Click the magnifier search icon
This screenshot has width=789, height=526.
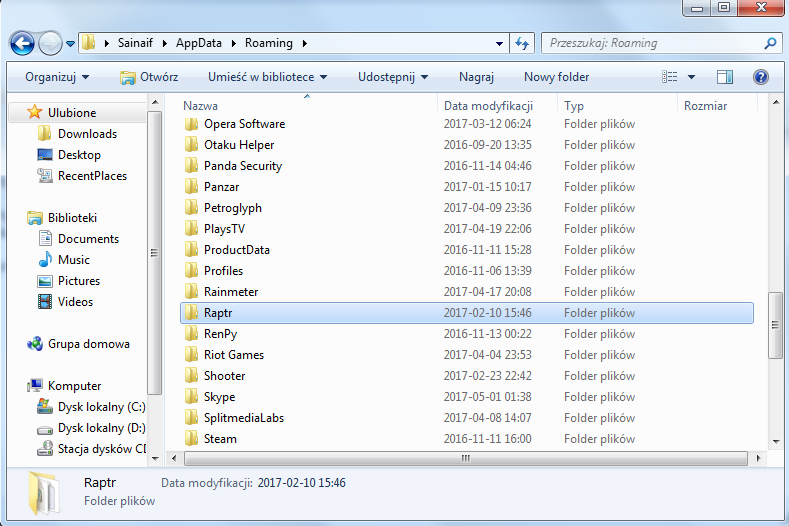[770, 43]
